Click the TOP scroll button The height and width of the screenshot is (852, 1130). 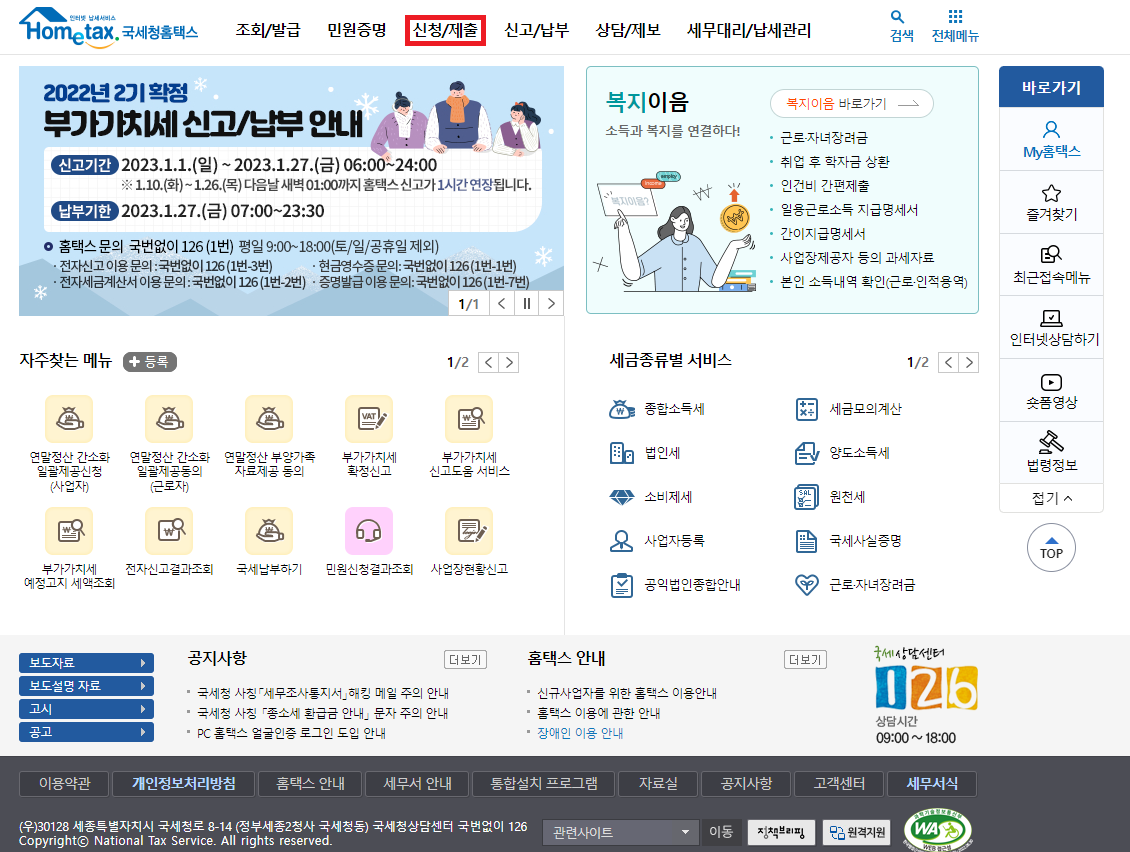[1051, 548]
